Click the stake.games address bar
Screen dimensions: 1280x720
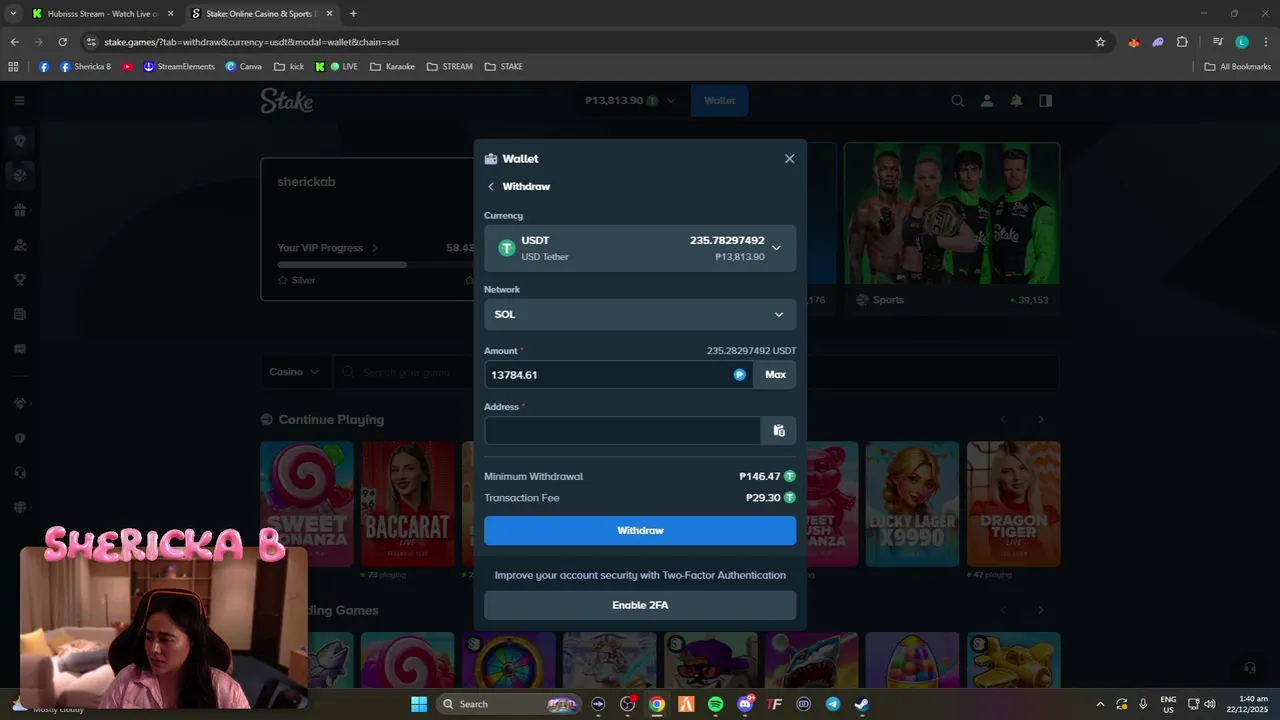click(590, 42)
